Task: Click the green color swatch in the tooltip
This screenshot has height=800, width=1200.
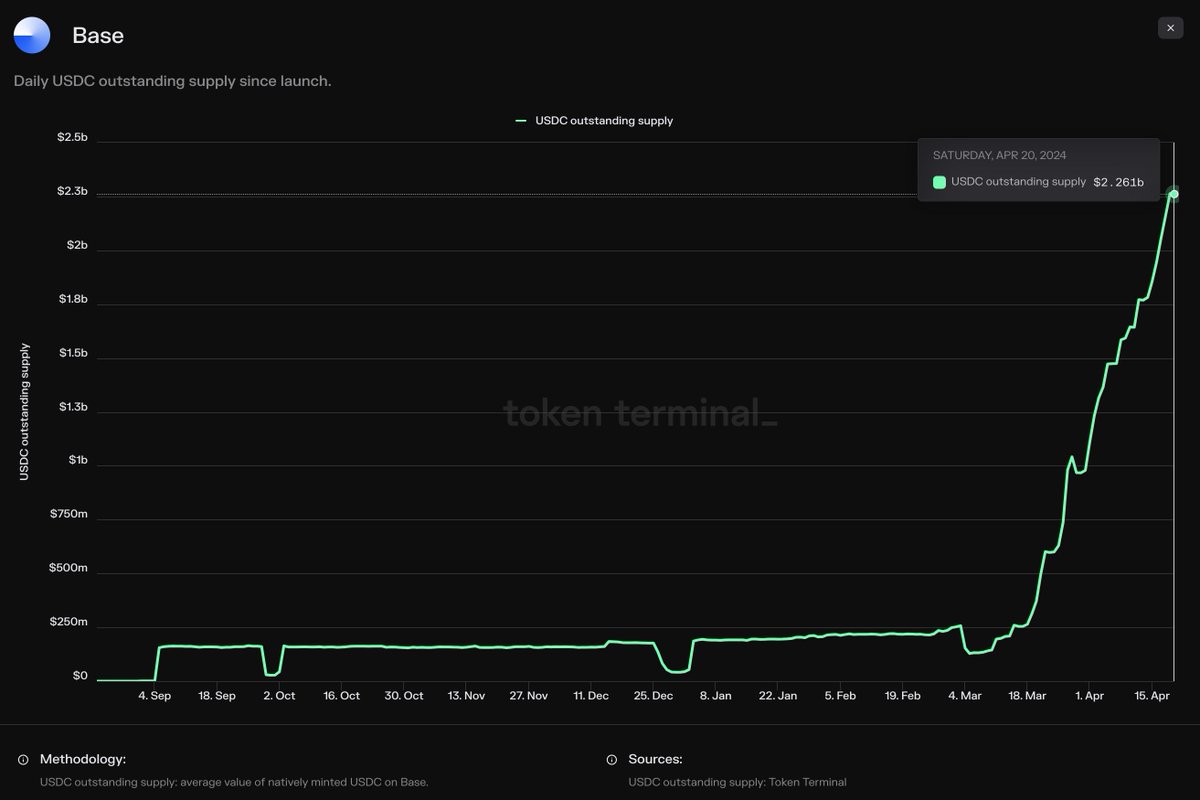Action: coord(939,182)
